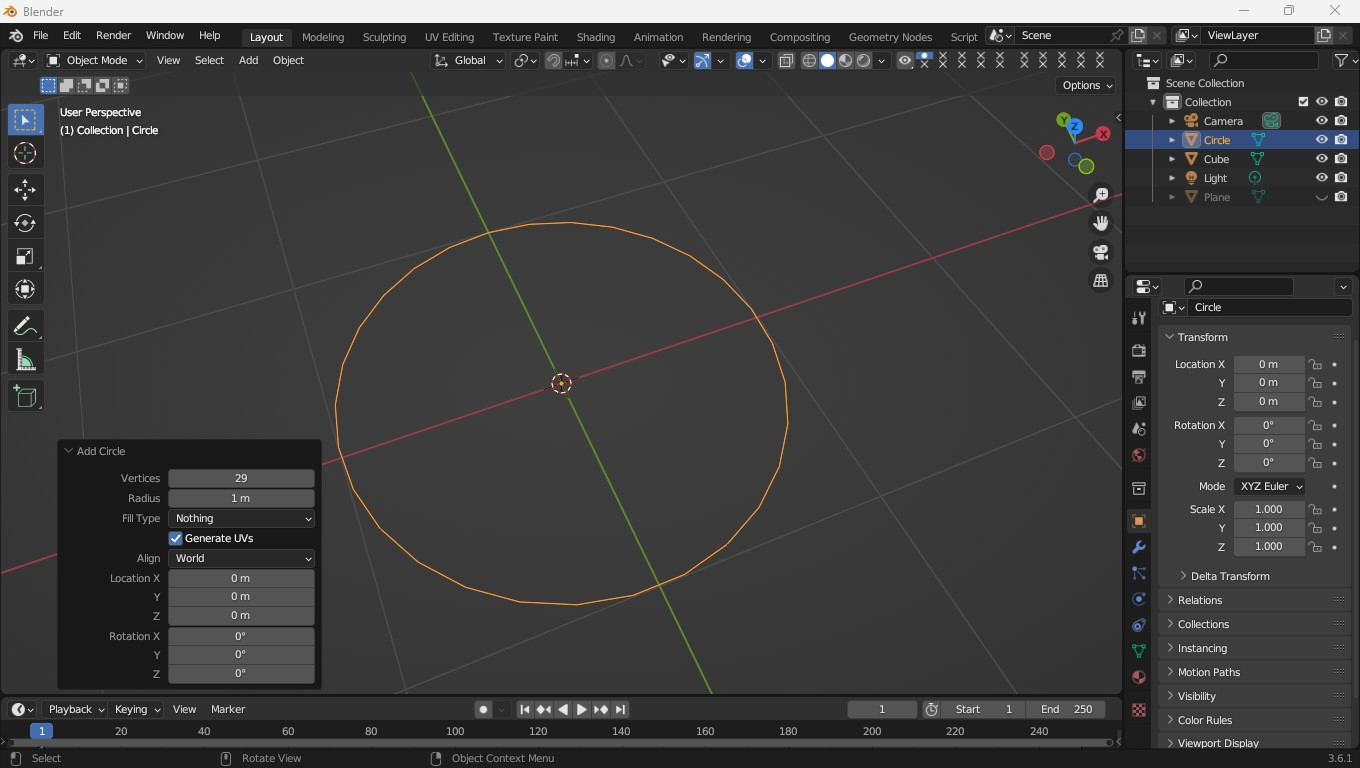Play the animation forward
This screenshot has width=1360, height=768.
581,709
